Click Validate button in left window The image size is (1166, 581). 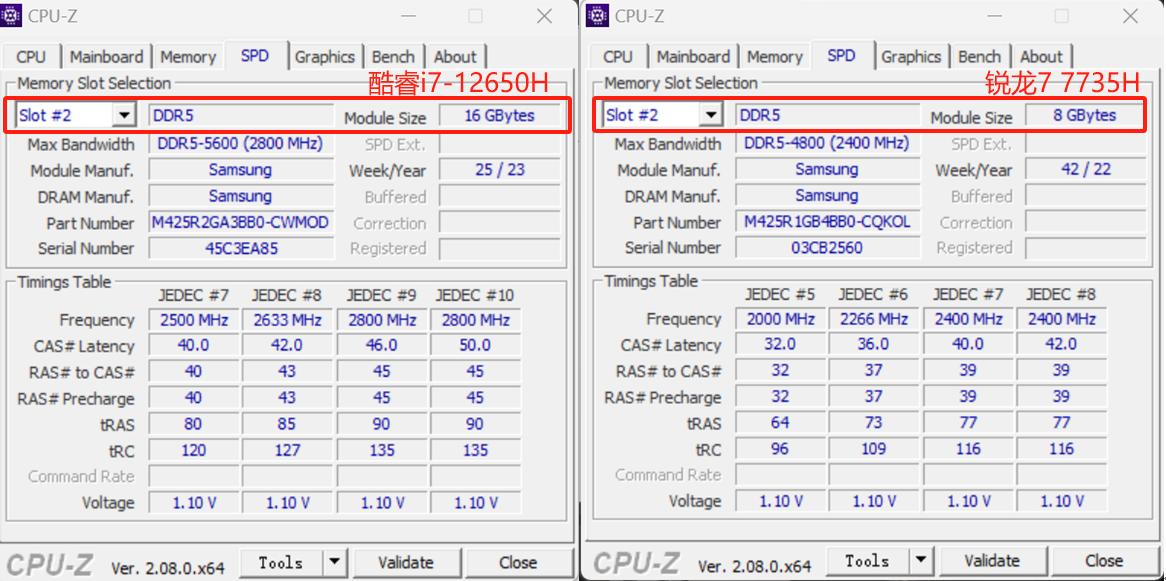tap(406, 562)
